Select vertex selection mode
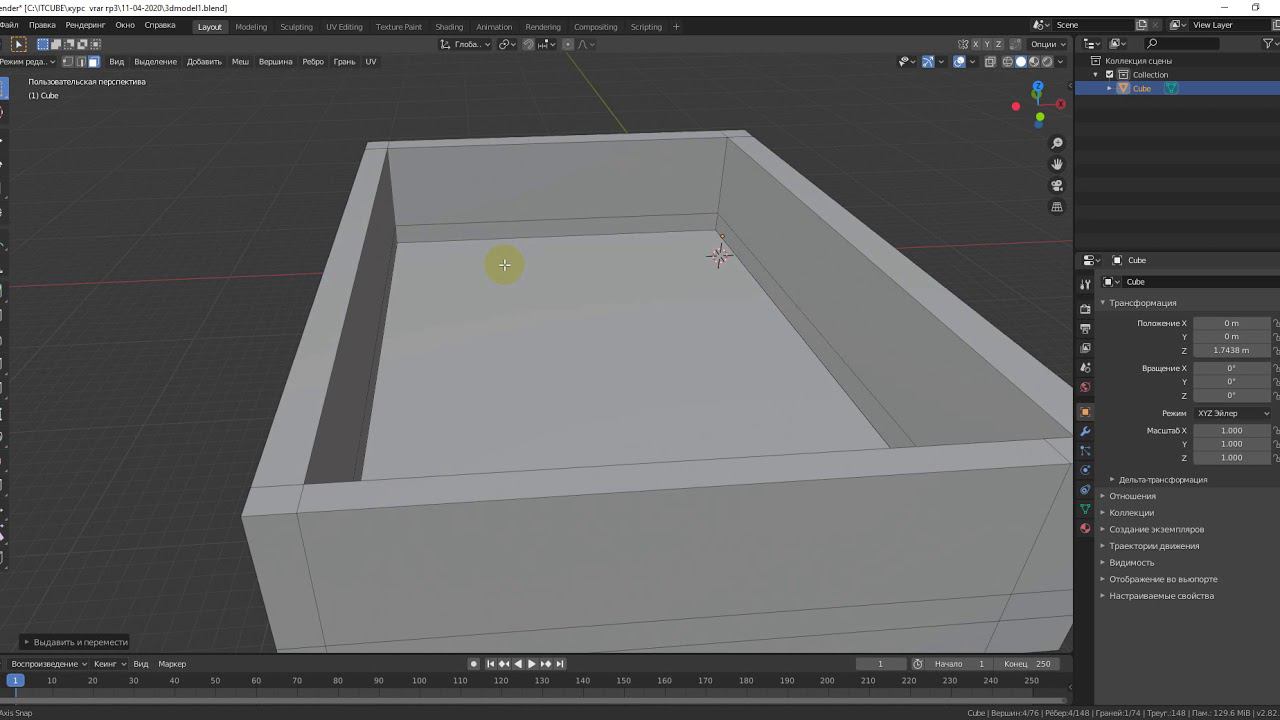Image resolution: width=1280 pixels, height=720 pixels. pos(68,62)
